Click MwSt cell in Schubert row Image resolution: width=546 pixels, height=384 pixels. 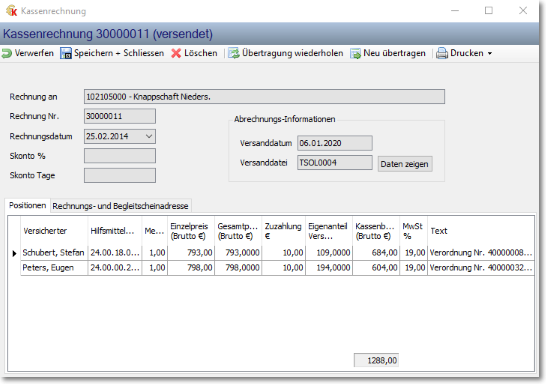pos(413,253)
